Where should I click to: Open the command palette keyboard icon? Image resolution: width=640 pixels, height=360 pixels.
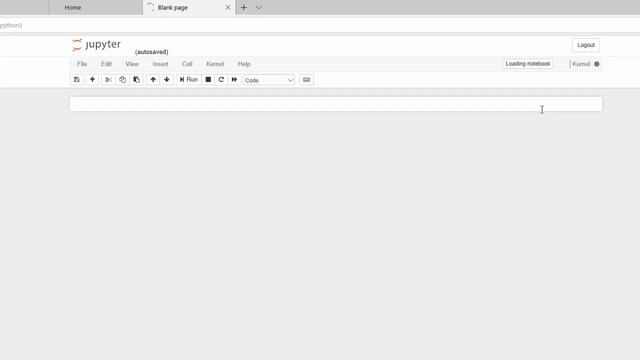307,80
